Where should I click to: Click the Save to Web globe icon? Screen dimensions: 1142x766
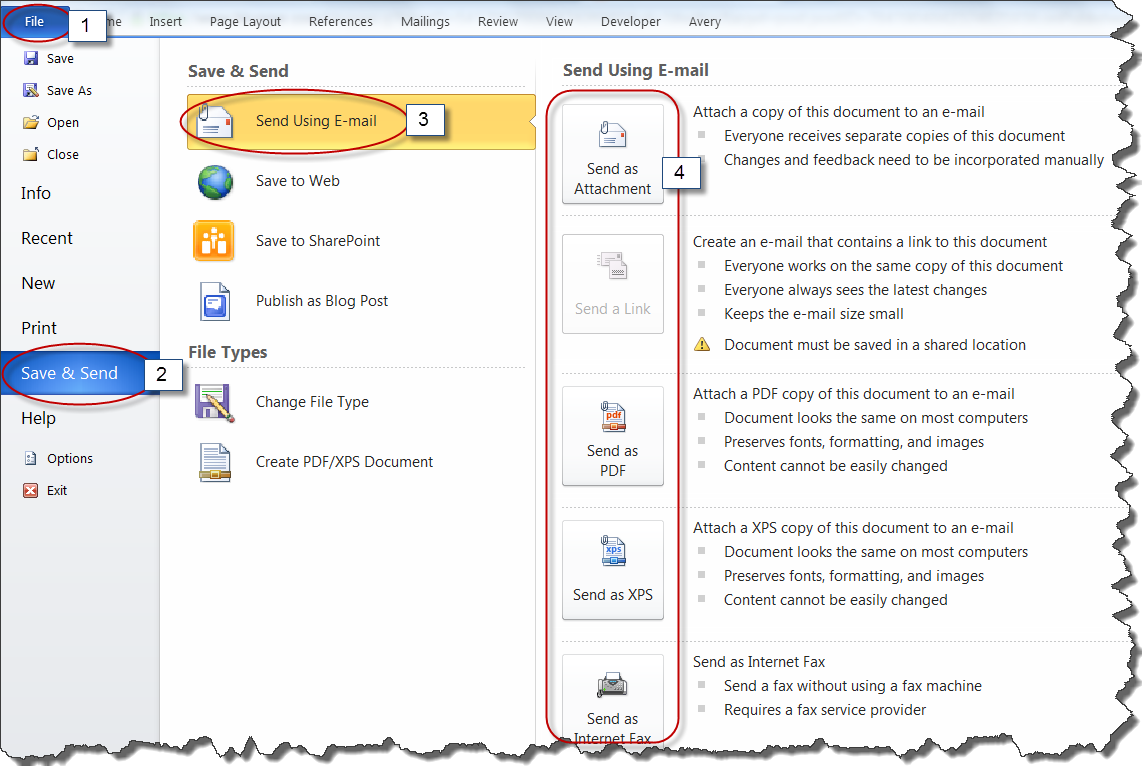pyautogui.click(x=215, y=181)
